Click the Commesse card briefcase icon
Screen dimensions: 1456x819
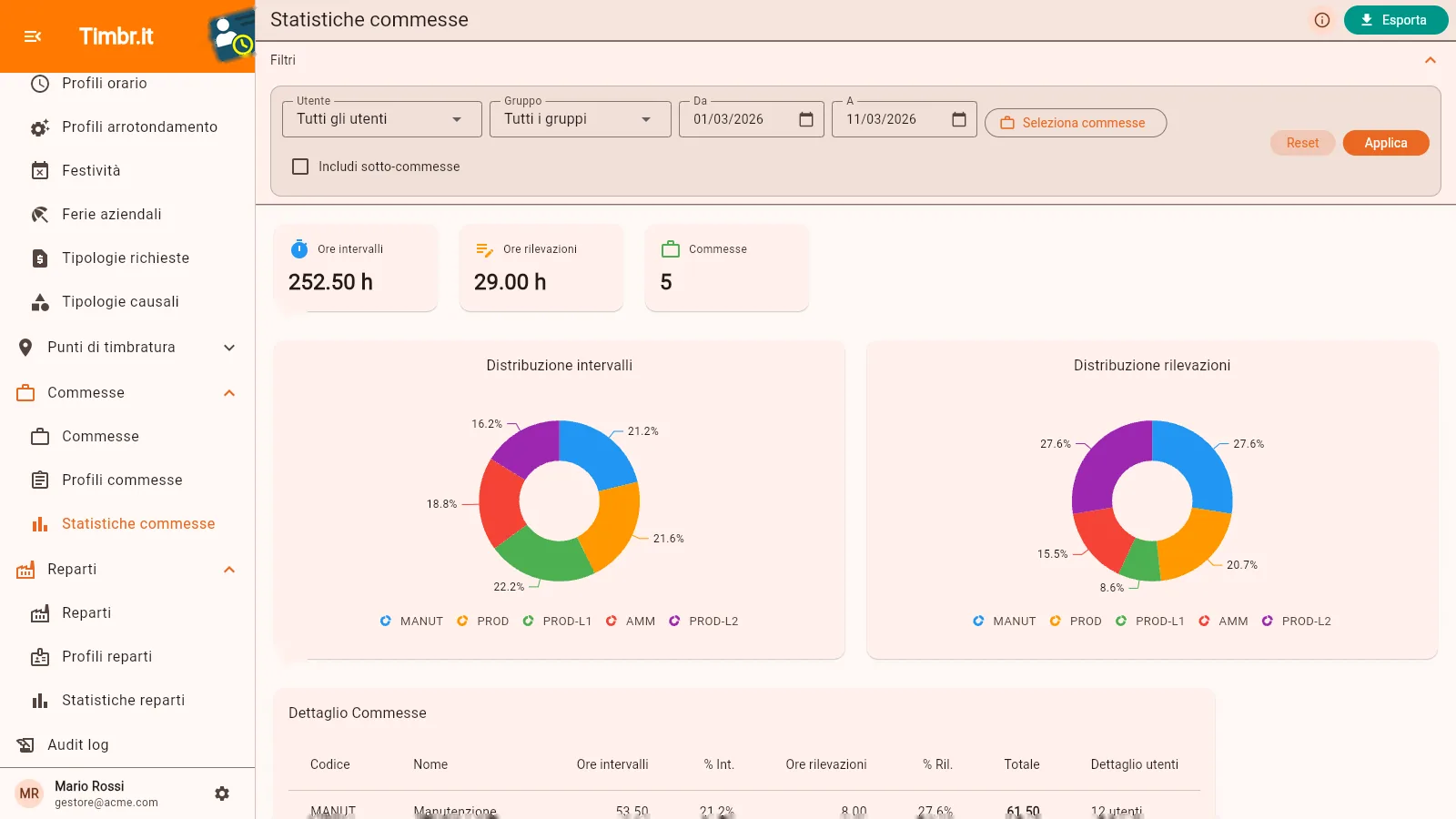click(x=671, y=249)
